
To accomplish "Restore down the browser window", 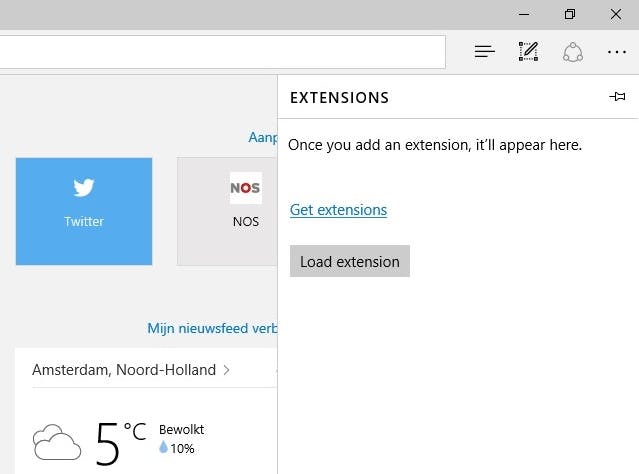I will 570,14.
